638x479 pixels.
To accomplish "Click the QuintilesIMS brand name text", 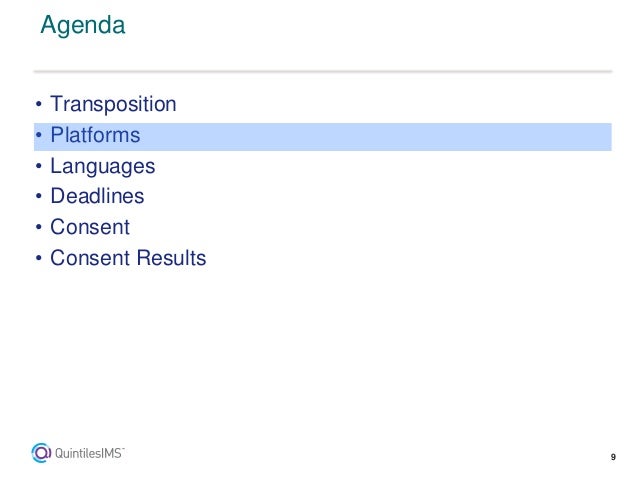I will point(88,453).
